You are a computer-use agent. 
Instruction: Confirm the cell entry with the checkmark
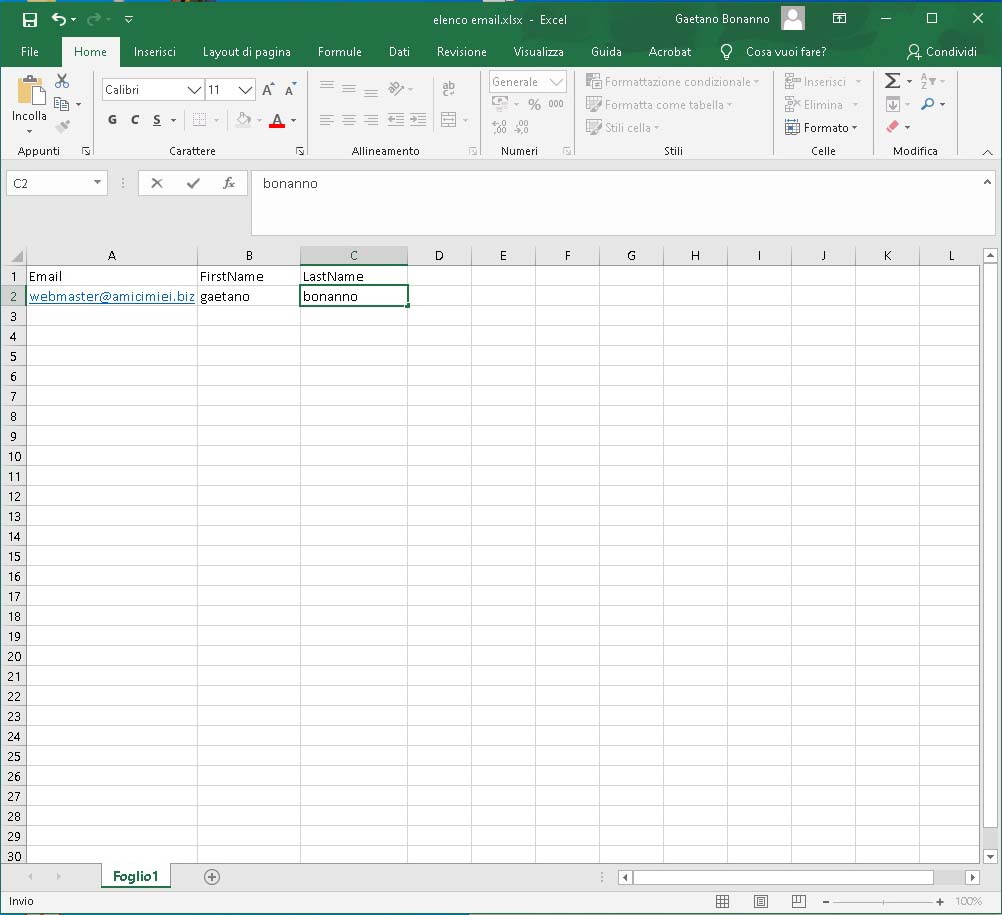(193, 184)
